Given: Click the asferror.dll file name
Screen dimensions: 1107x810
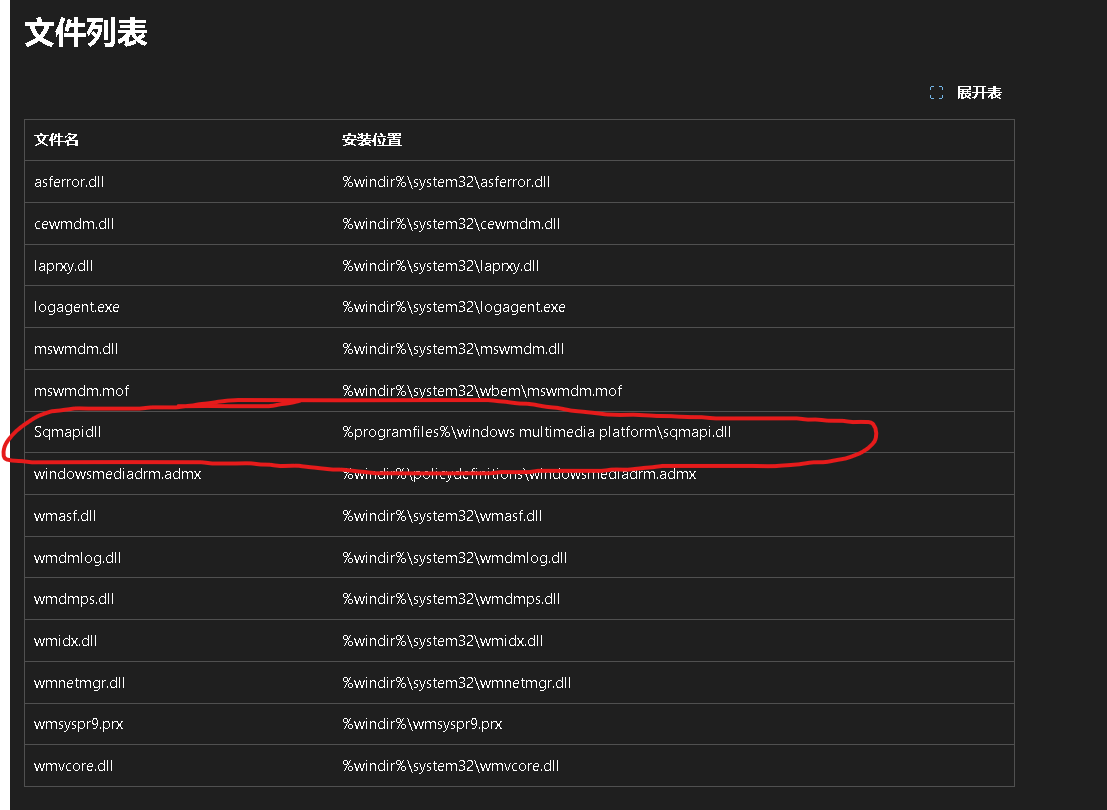Looking at the screenshot, I should 69,181.
